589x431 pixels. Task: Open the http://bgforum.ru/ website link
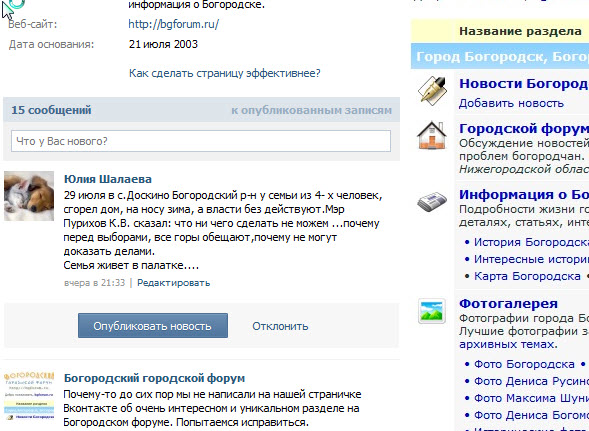(173, 24)
